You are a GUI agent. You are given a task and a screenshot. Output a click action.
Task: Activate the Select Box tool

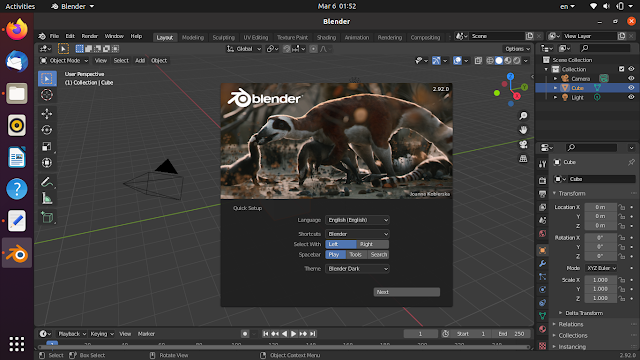pyautogui.click(x=47, y=78)
